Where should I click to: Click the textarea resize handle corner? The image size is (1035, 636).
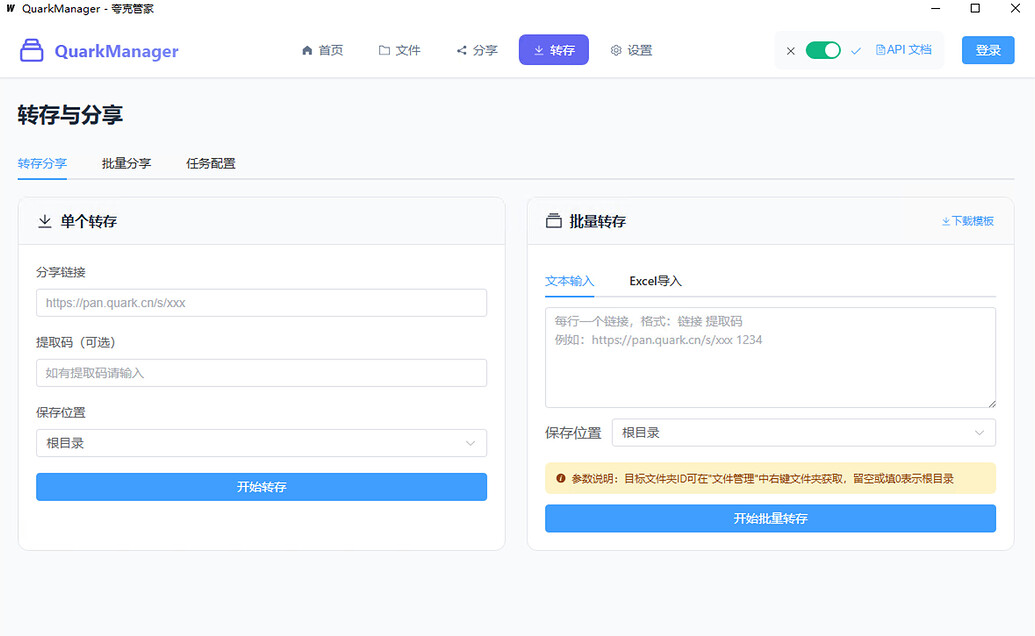point(991,403)
